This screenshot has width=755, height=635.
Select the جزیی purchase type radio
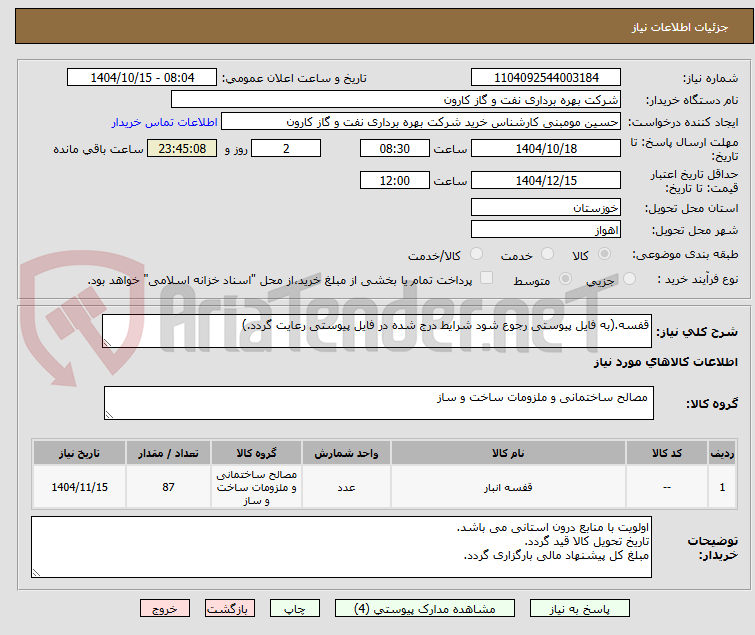point(629,279)
